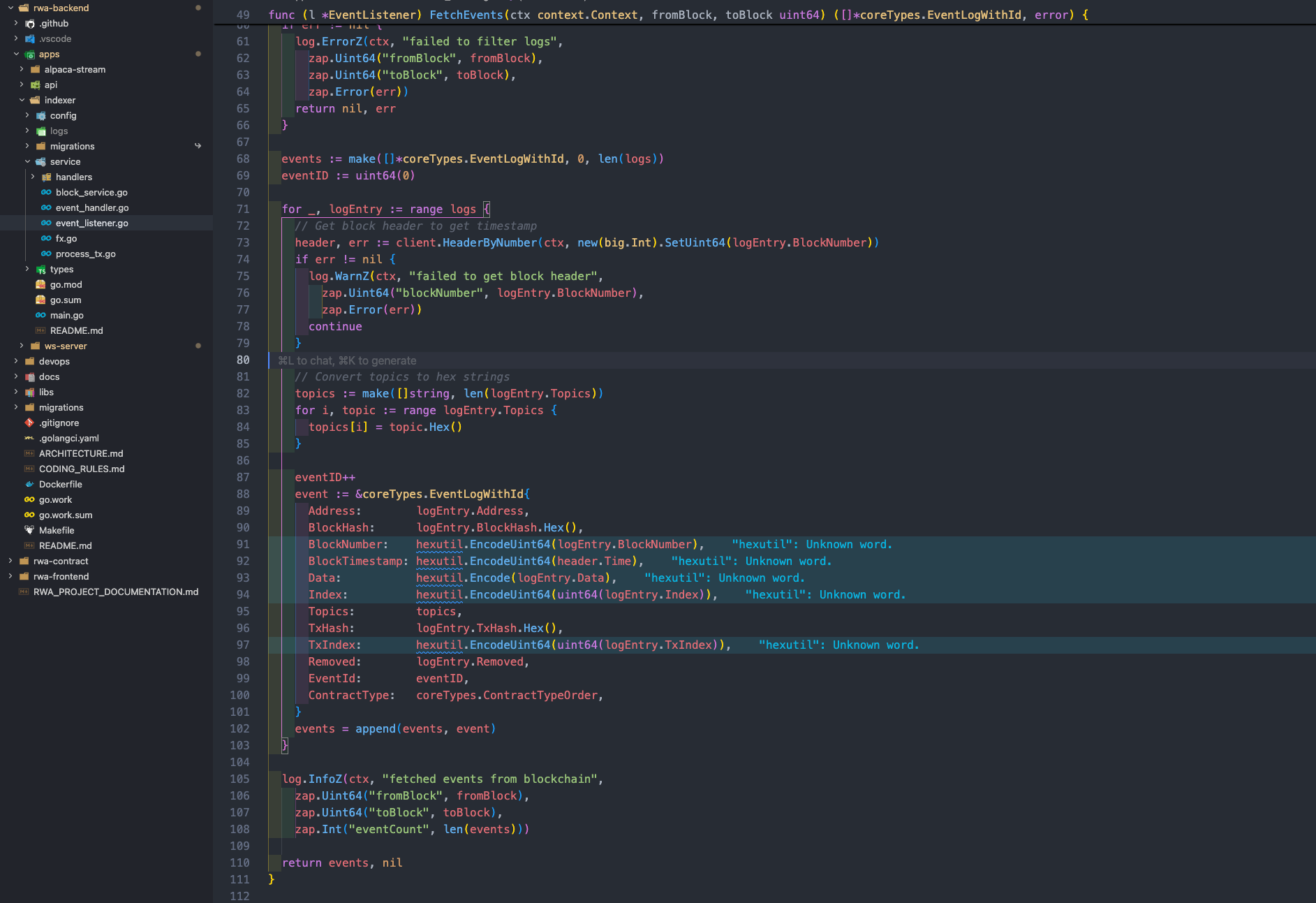Select RWA_PROJECT_DOCUMENTATION.md file
This screenshot has height=903, width=1316.
[116, 592]
